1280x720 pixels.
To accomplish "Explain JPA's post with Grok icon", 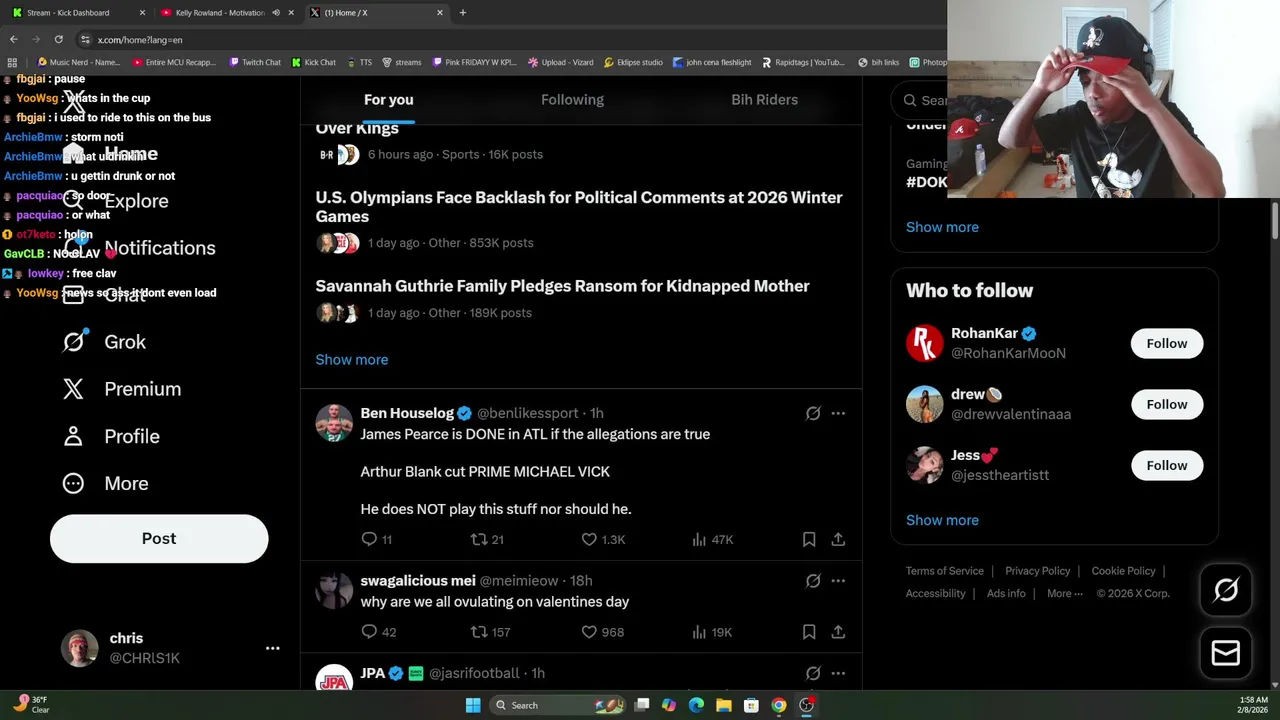I will (x=813, y=673).
